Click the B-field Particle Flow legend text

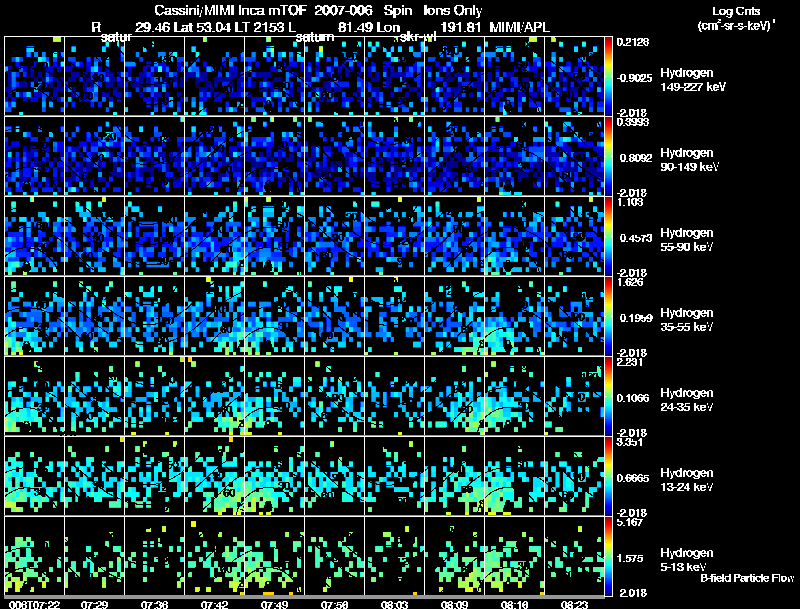747,578
